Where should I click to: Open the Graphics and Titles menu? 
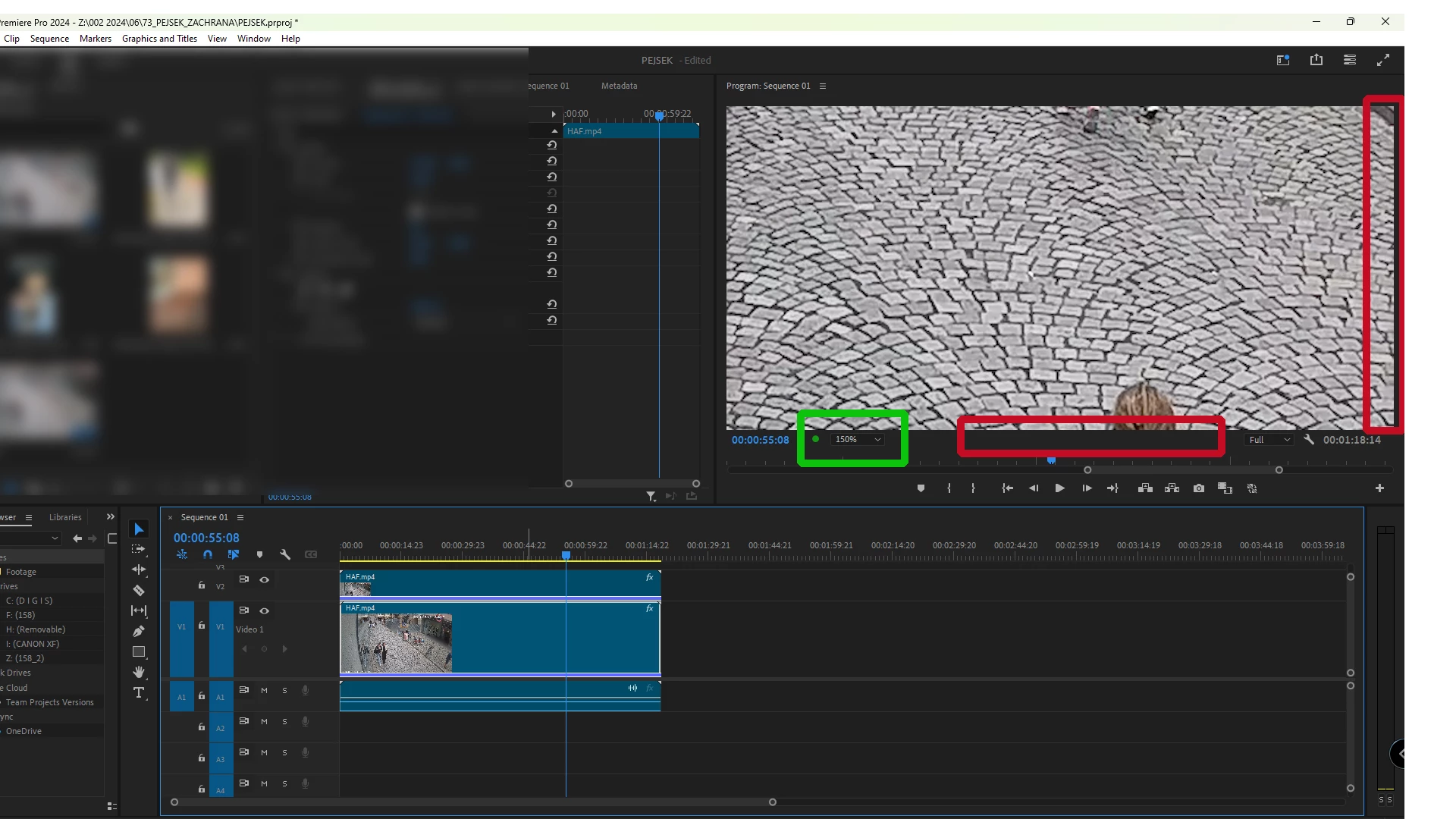tap(159, 39)
